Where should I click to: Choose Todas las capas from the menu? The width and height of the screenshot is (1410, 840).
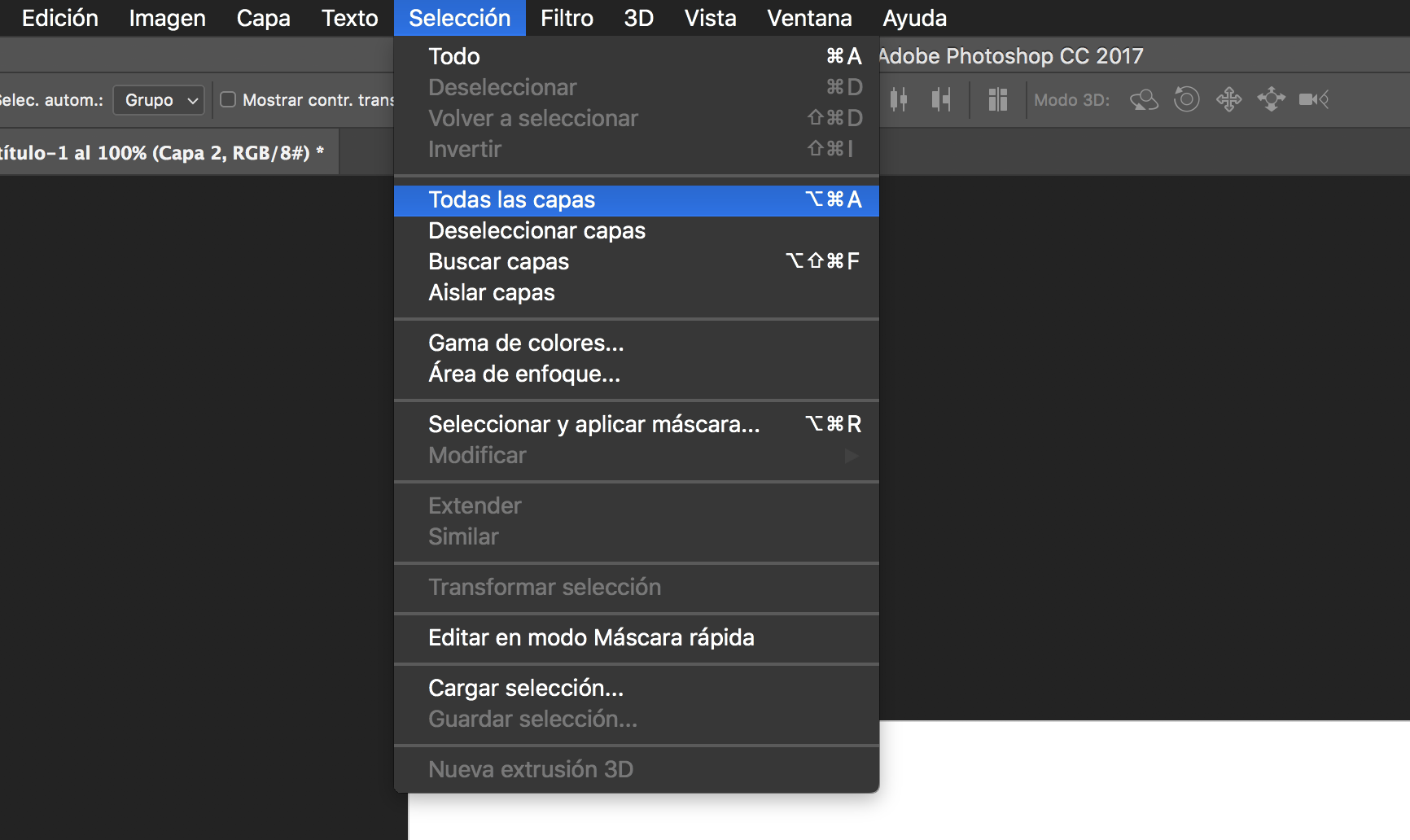pos(511,199)
